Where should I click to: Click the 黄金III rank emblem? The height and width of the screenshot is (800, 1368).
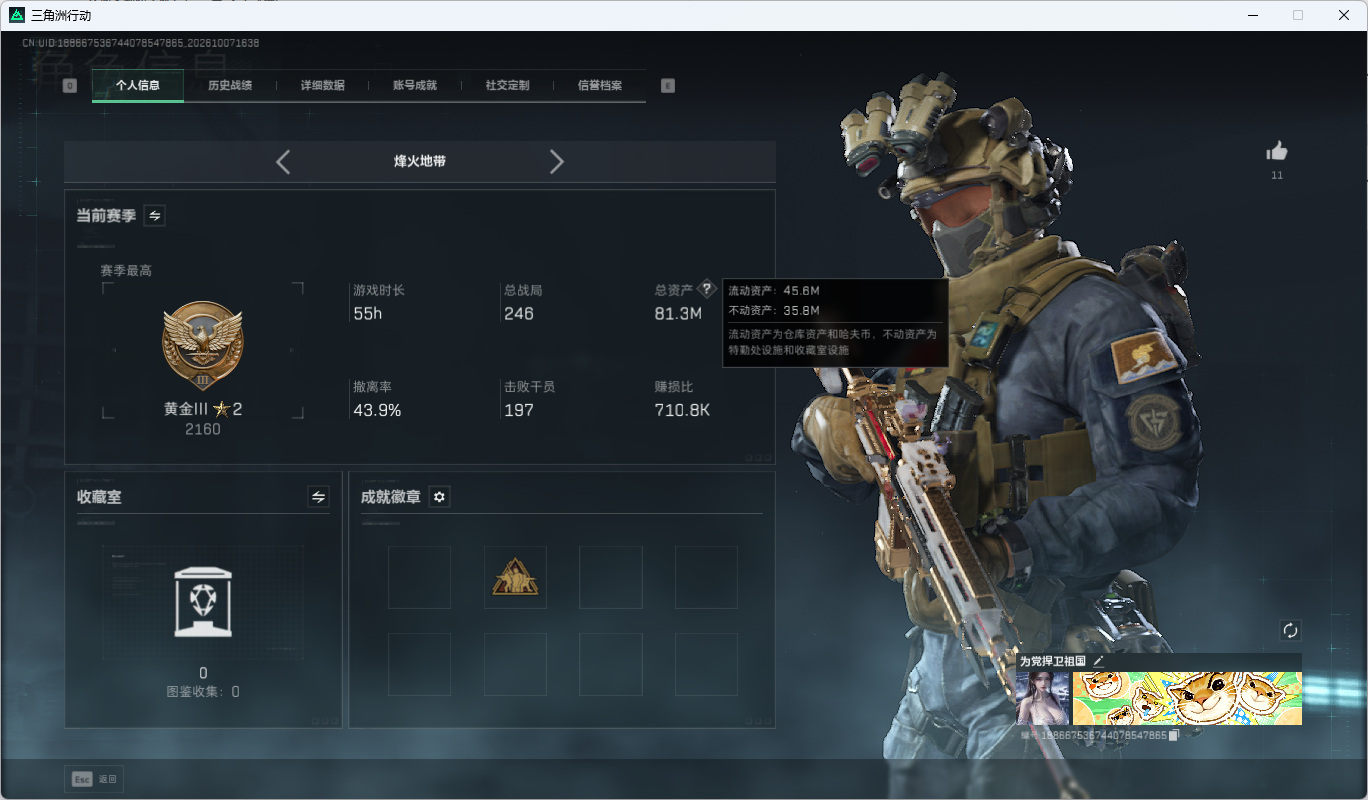pyautogui.click(x=203, y=345)
